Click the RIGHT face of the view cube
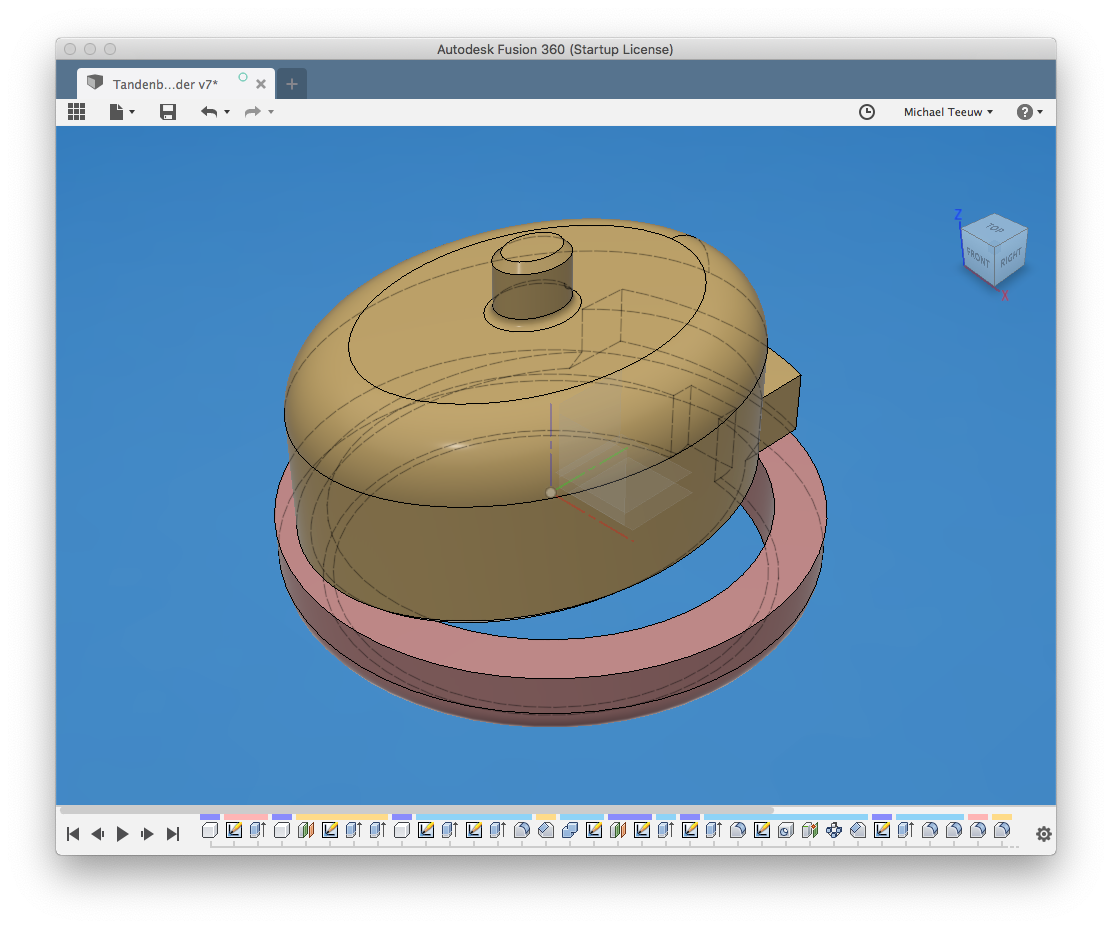The width and height of the screenshot is (1112, 929). [1010, 256]
